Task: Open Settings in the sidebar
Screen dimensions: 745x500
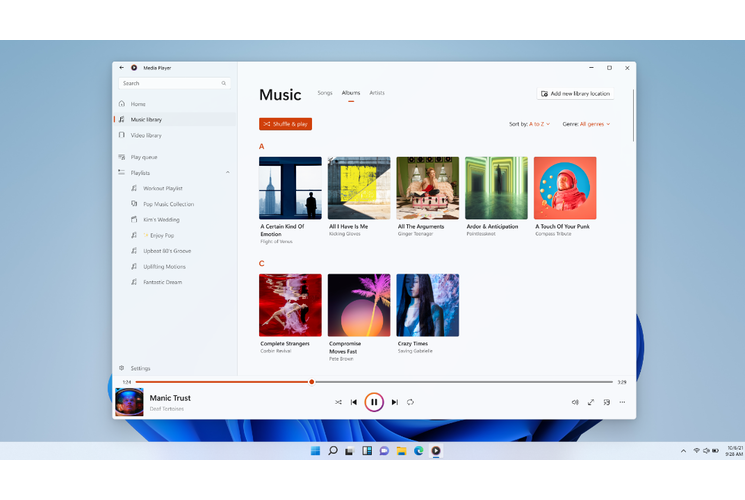Action: pos(175,368)
